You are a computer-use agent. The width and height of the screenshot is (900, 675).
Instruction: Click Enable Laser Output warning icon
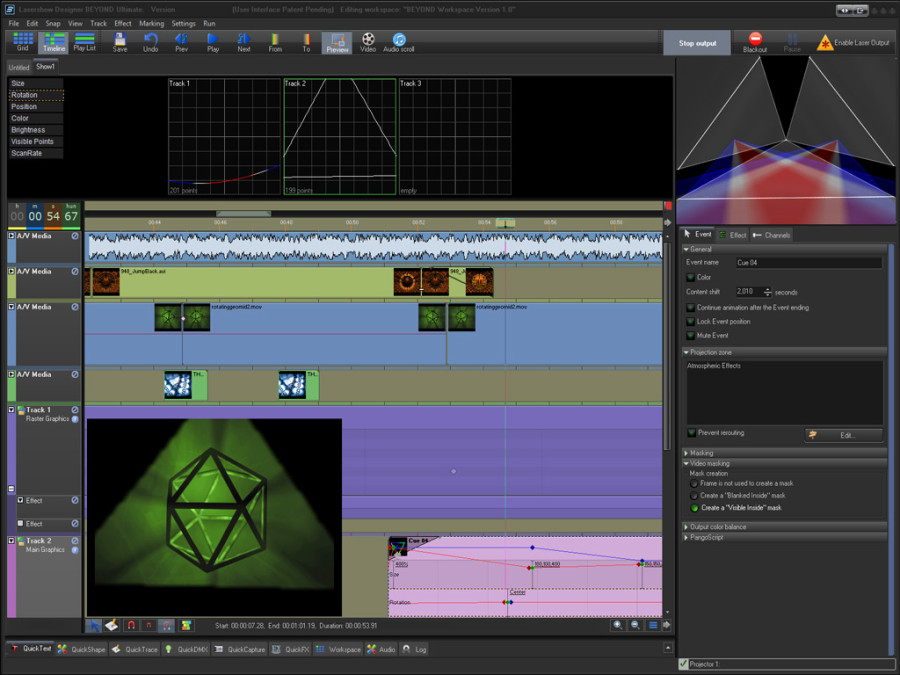[825, 42]
